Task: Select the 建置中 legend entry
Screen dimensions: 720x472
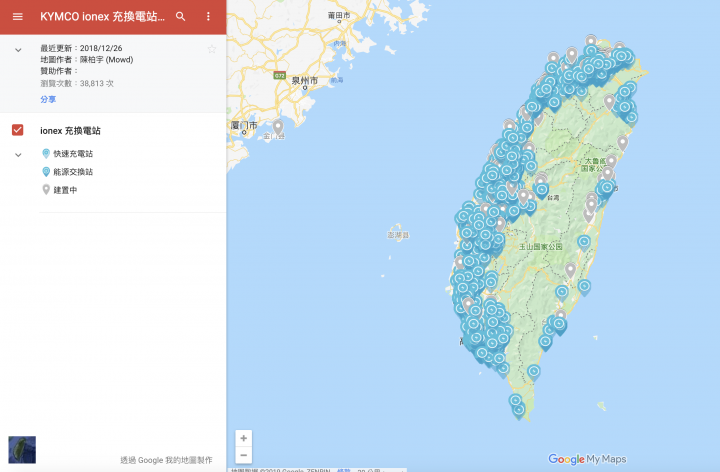Action: (59, 190)
